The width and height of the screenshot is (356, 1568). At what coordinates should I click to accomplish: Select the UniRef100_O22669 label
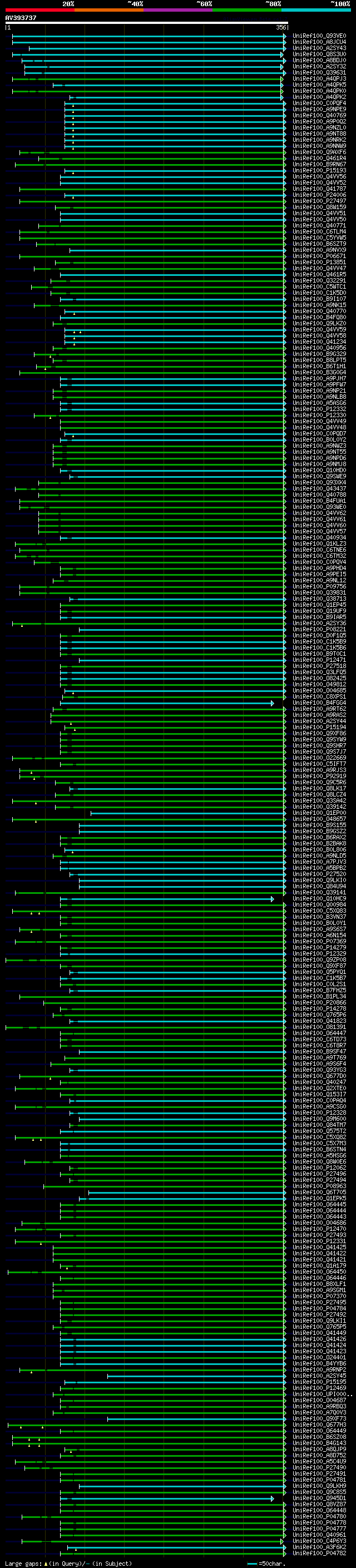click(x=319, y=758)
